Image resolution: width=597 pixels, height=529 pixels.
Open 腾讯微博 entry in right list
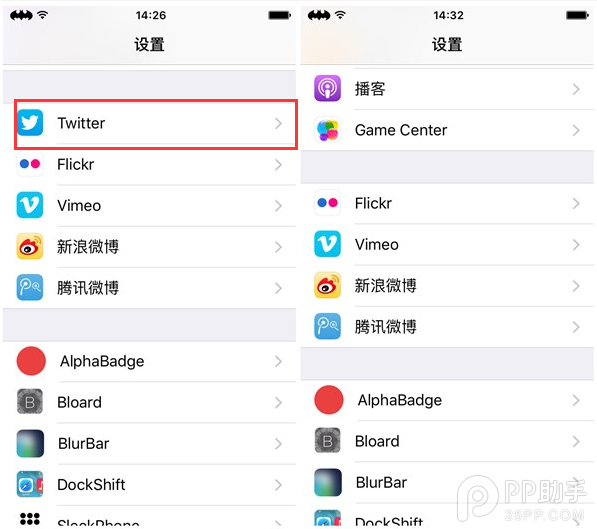(447, 326)
